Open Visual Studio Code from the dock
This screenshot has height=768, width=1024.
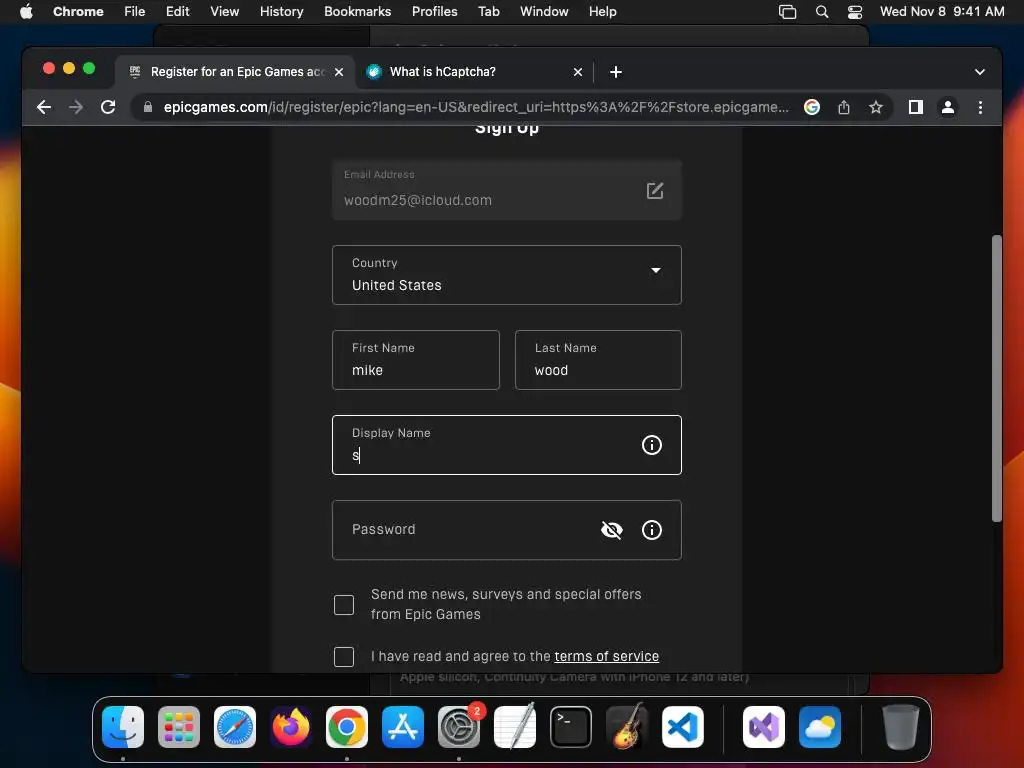click(x=683, y=727)
